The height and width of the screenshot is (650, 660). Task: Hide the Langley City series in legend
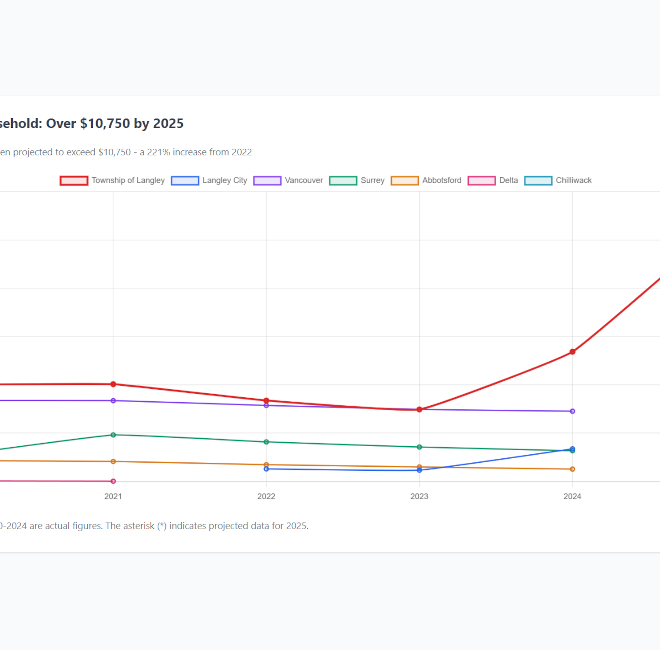[x=185, y=181]
